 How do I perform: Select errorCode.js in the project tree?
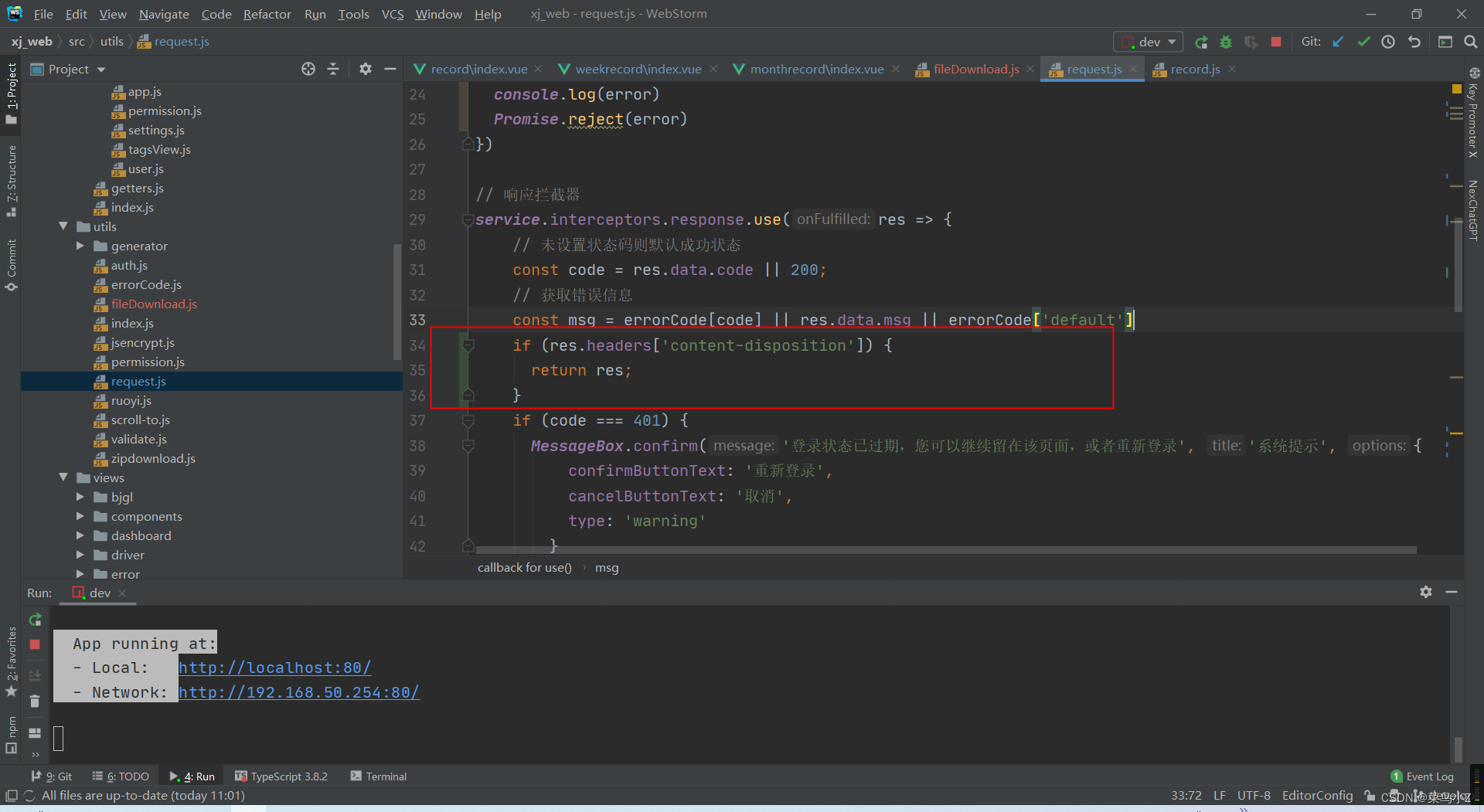(146, 284)
